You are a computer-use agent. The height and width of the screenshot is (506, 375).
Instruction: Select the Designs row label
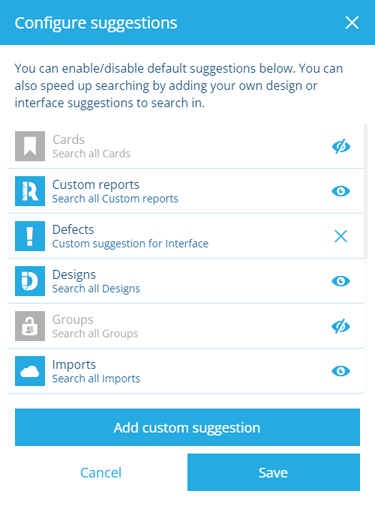(x=74, y=275)
